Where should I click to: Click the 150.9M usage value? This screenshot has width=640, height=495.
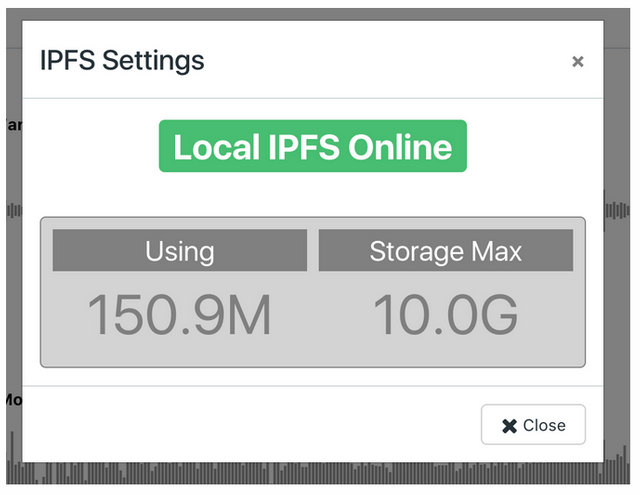coord(180,315)
